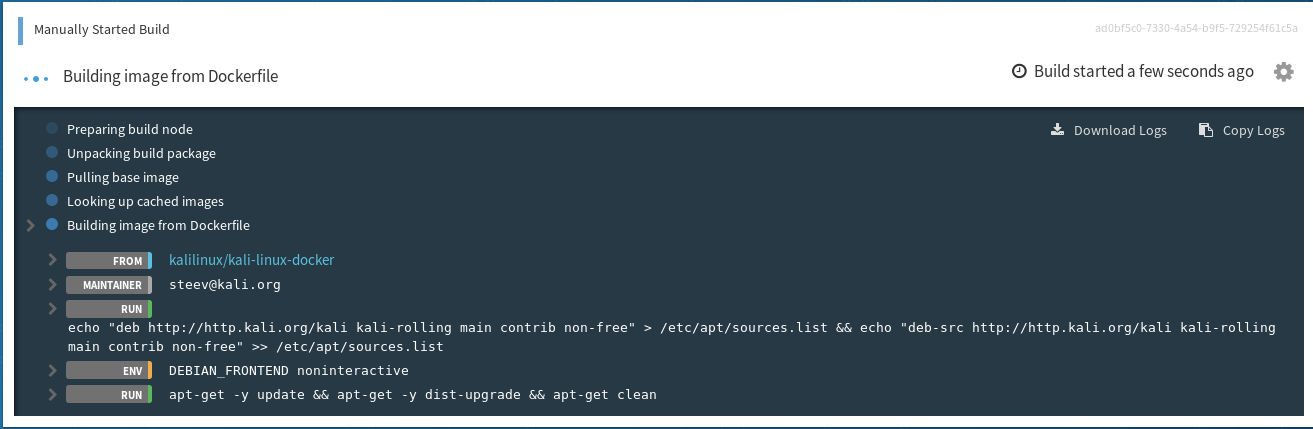
Task: Expand the RUN apt-get update step
Action: click(52, 395)
